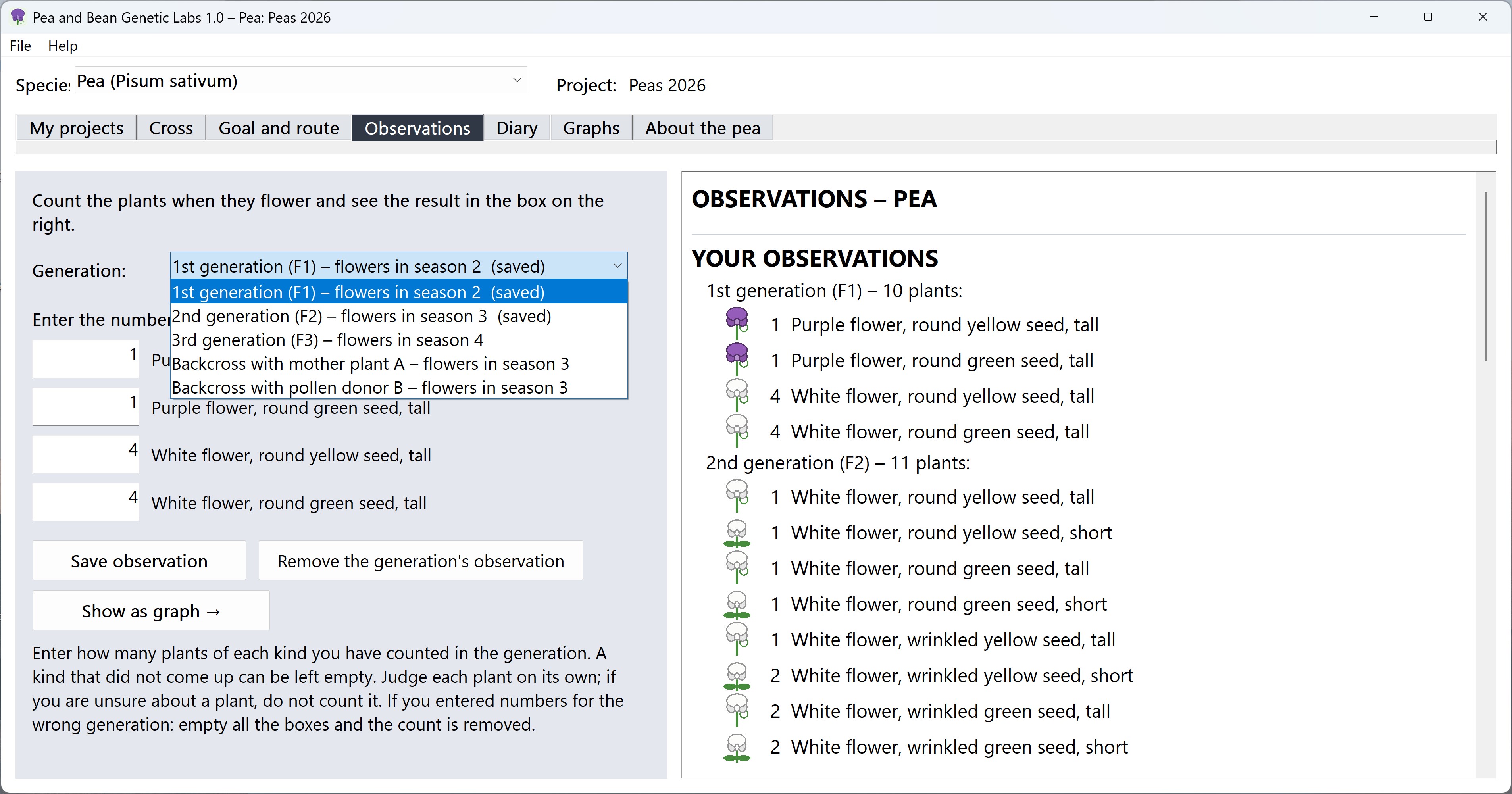Click project name 'Peas 2026'
This screenshot has width=1512, height=794.
coord(667,85)
